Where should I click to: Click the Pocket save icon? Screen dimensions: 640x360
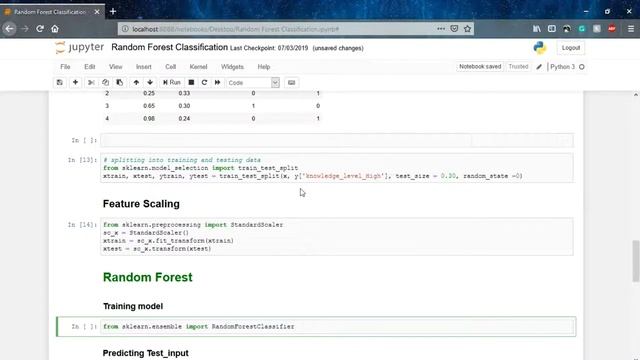click(454, 29)
